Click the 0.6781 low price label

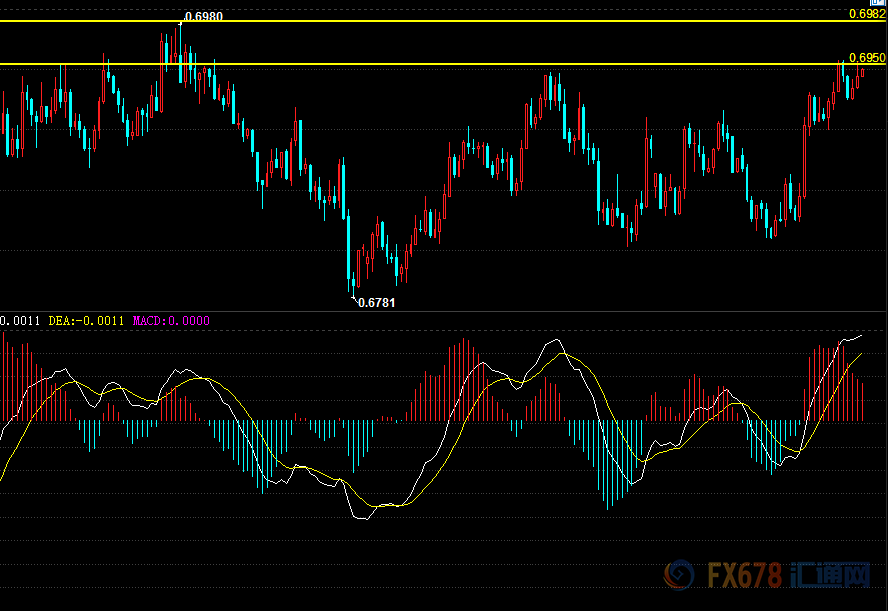(377, 303)
